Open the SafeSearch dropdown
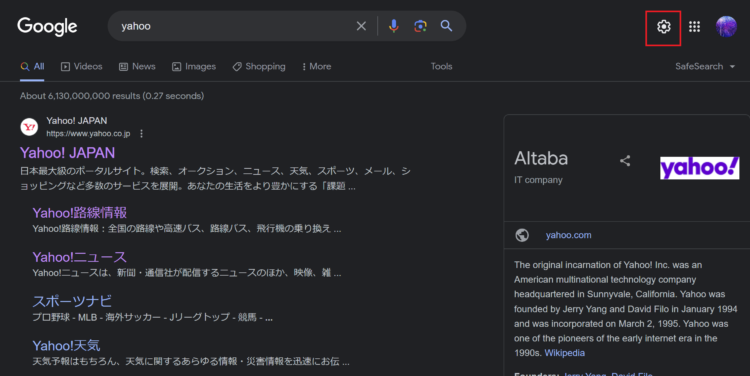750x376 pixels. pos(705,66)
